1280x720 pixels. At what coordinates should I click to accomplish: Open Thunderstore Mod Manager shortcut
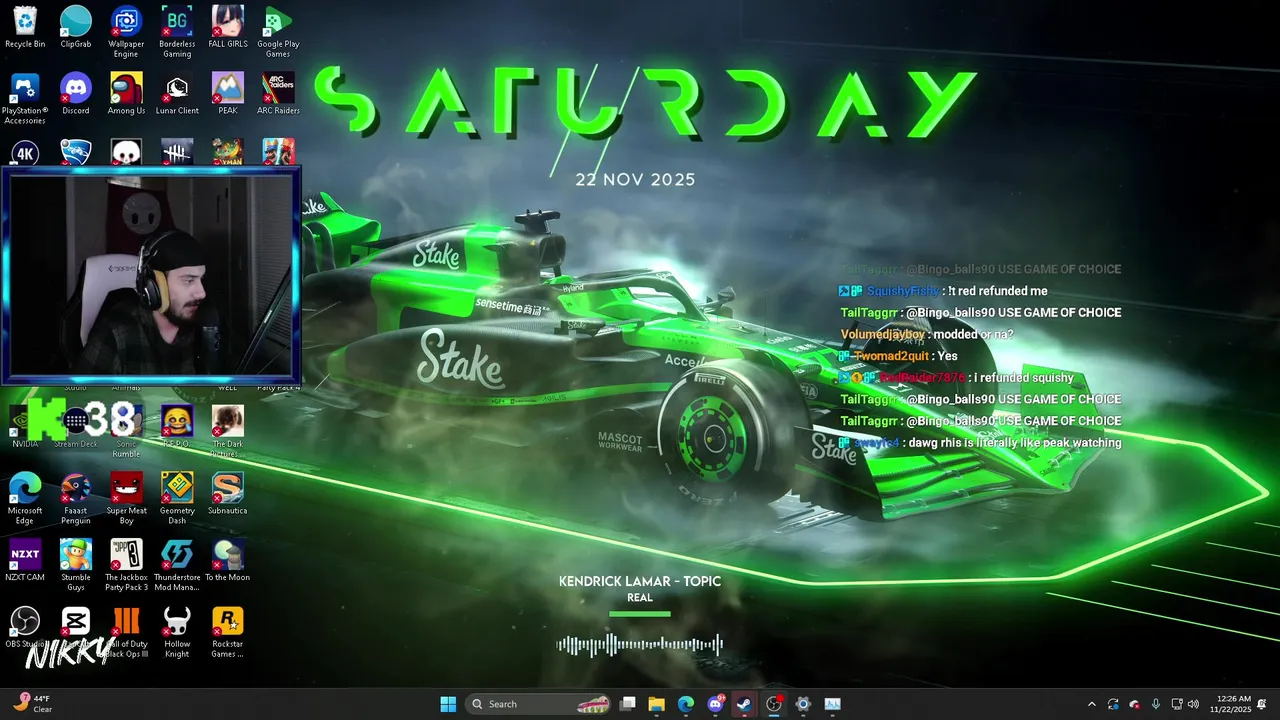pyautogui.click(x=177, y=565)
